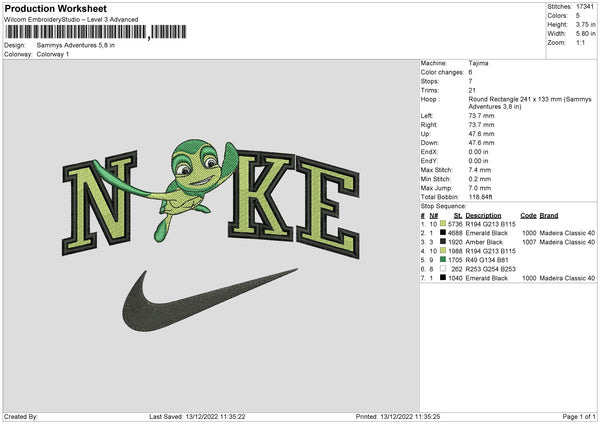Click the Colors value 5
This screenshot has height=424, width=600.
pyautogui.click(x=578, y=16)
